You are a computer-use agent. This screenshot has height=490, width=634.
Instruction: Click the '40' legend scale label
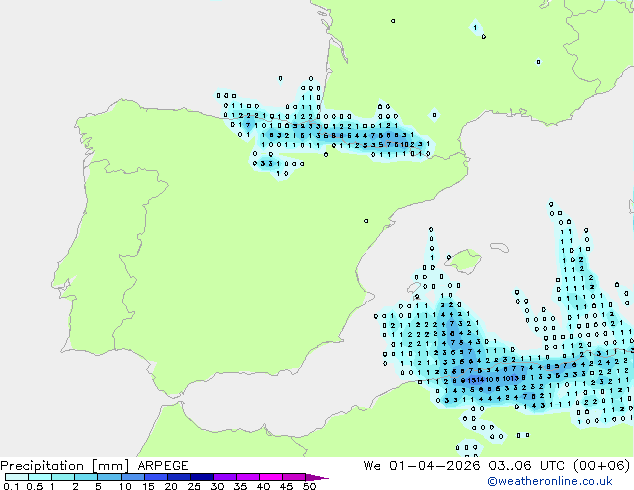(x=264, y=486)
